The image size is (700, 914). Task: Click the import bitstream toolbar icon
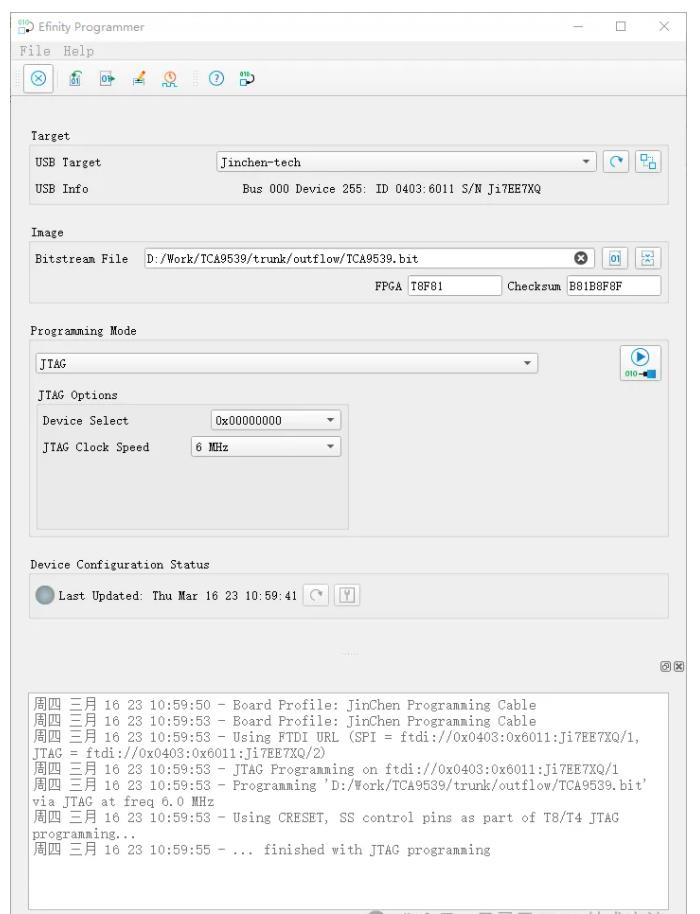75,78
